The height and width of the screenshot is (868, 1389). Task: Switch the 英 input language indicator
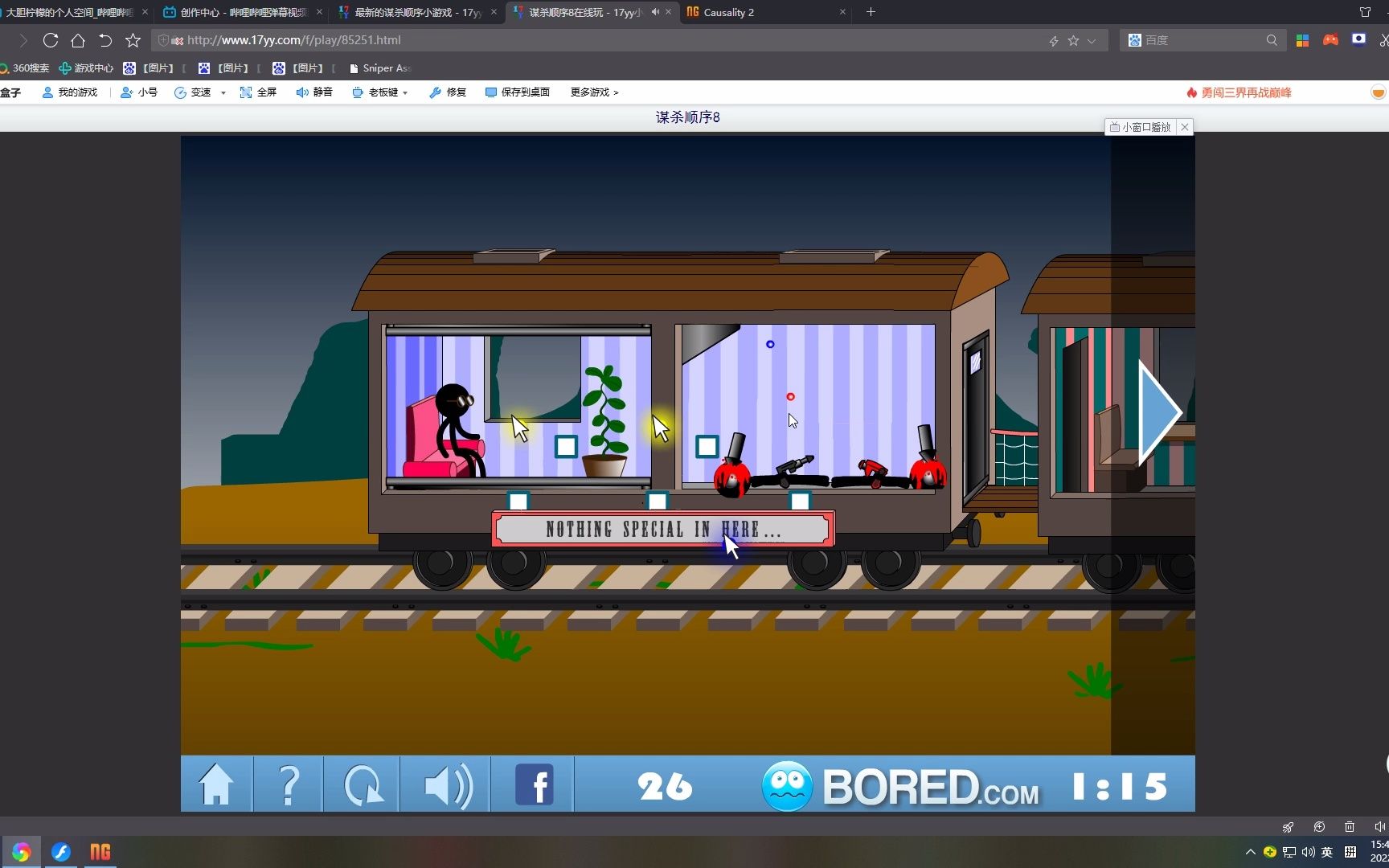[1327, 852]
